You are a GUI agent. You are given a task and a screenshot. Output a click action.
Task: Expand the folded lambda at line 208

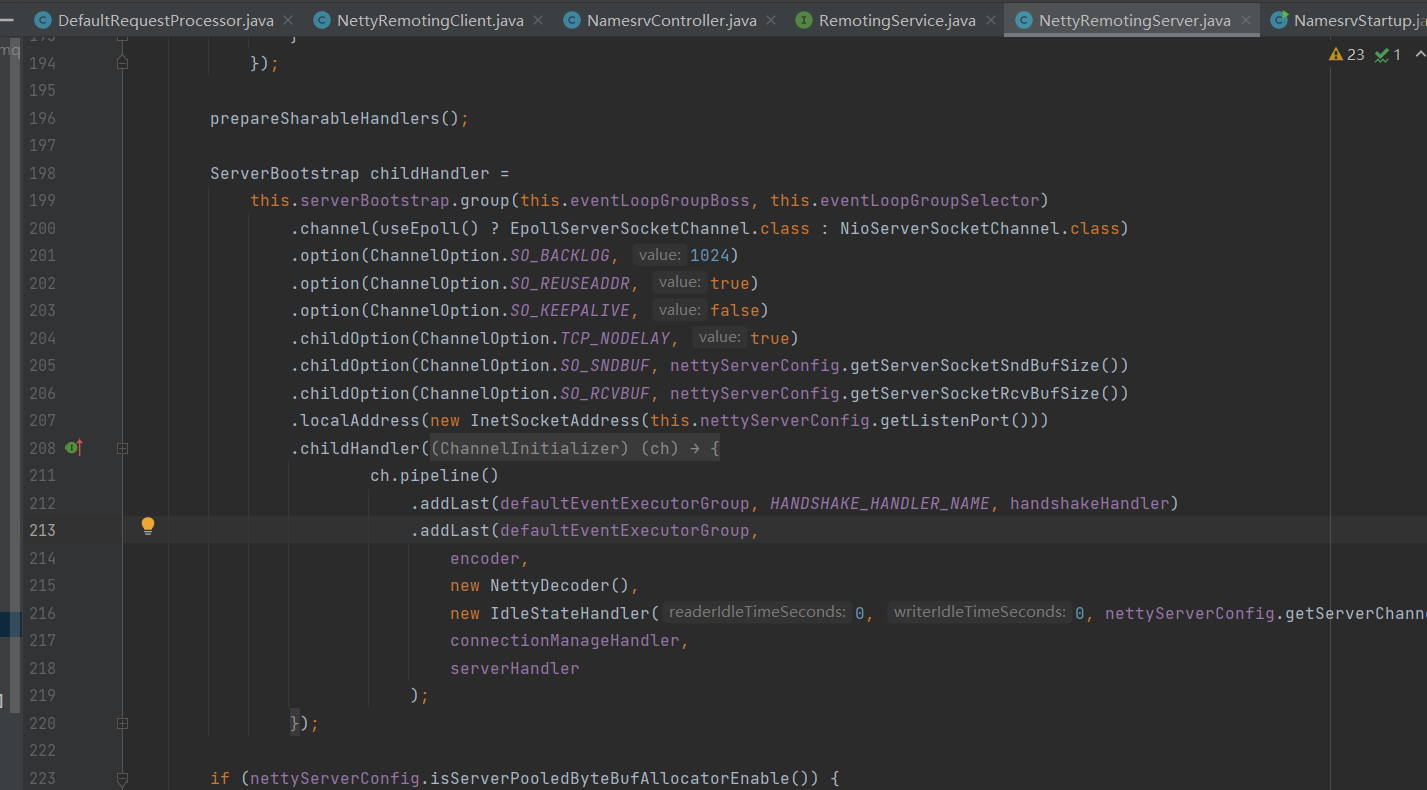click(122, 449)
